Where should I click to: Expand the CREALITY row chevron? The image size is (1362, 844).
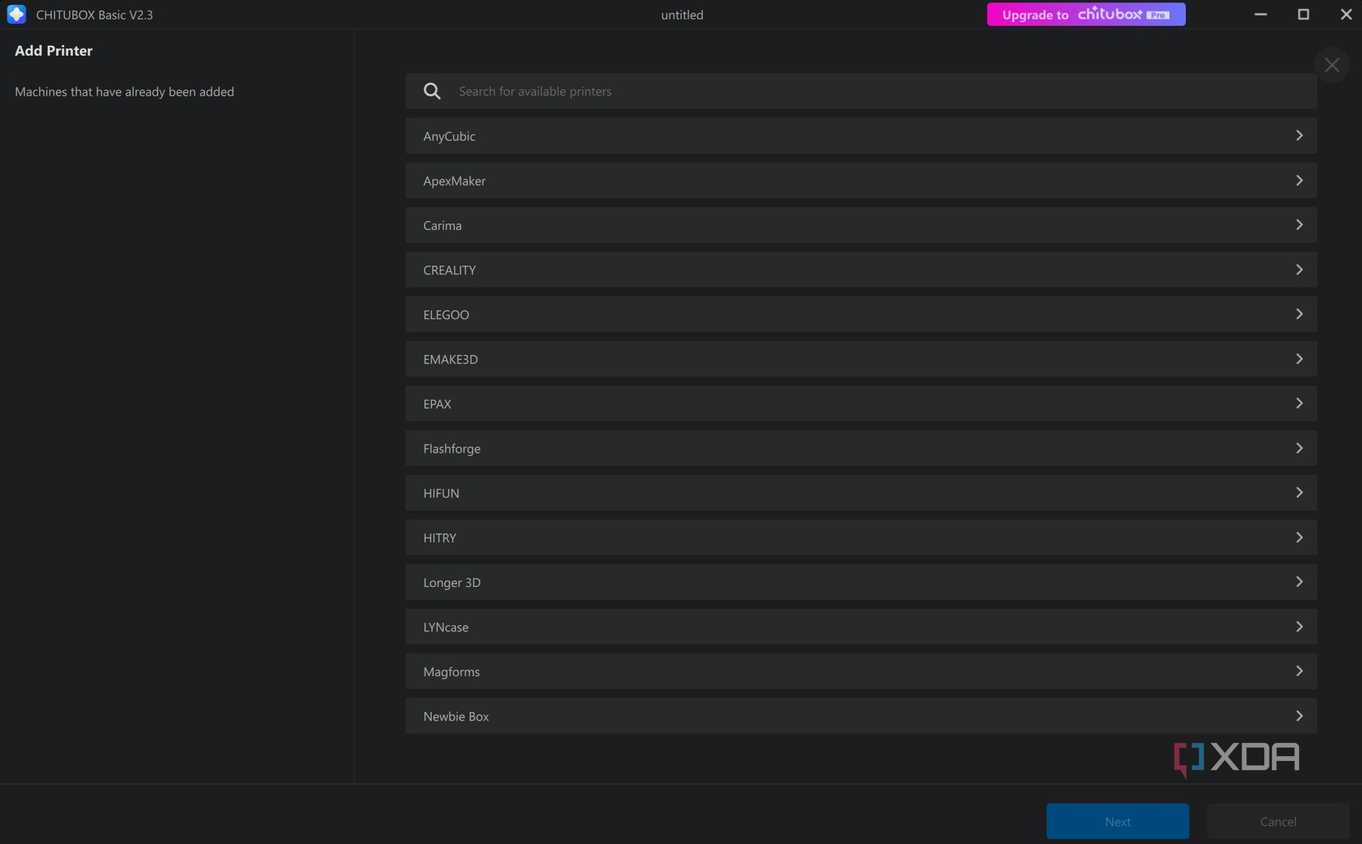click(x=1299, y=270)
